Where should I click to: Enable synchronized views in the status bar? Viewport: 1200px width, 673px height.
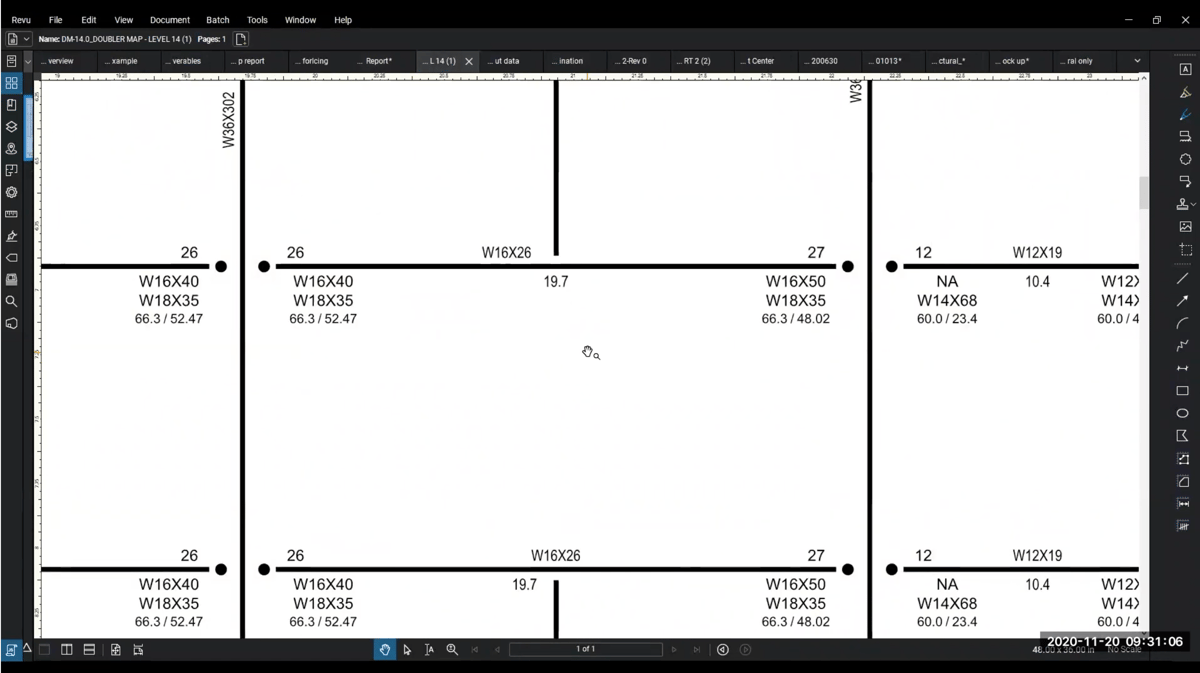click(114, 649)
